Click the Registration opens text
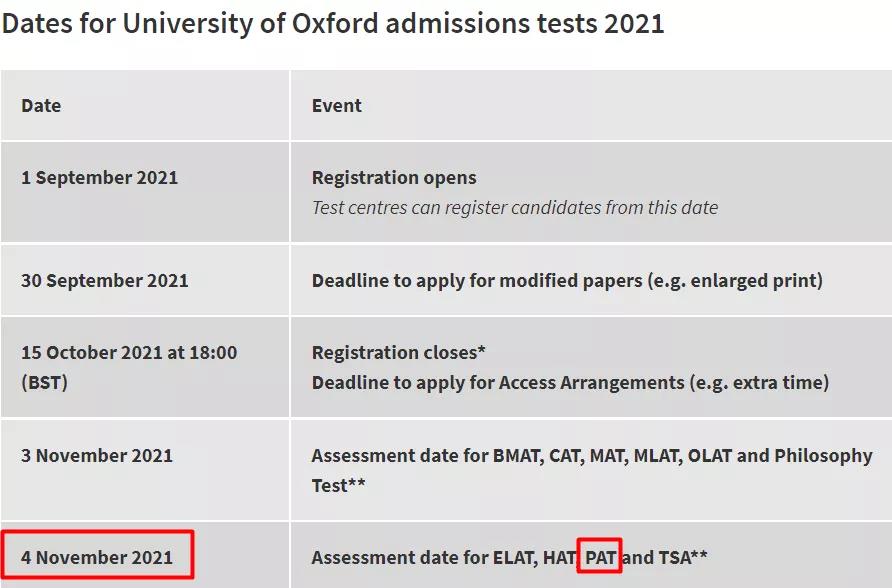 pos(394,177)
